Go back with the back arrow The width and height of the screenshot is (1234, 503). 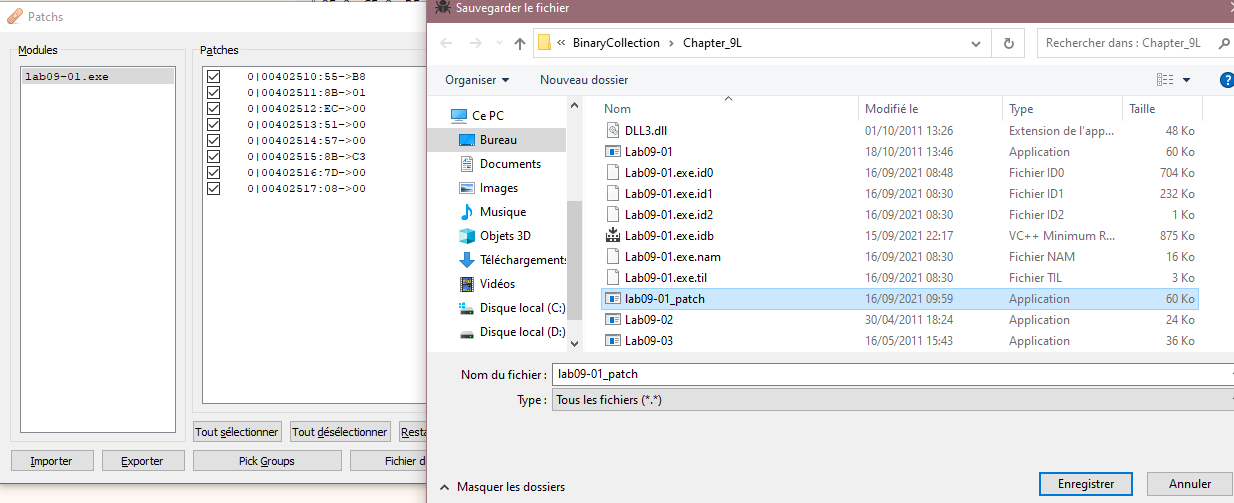(446, 44)
